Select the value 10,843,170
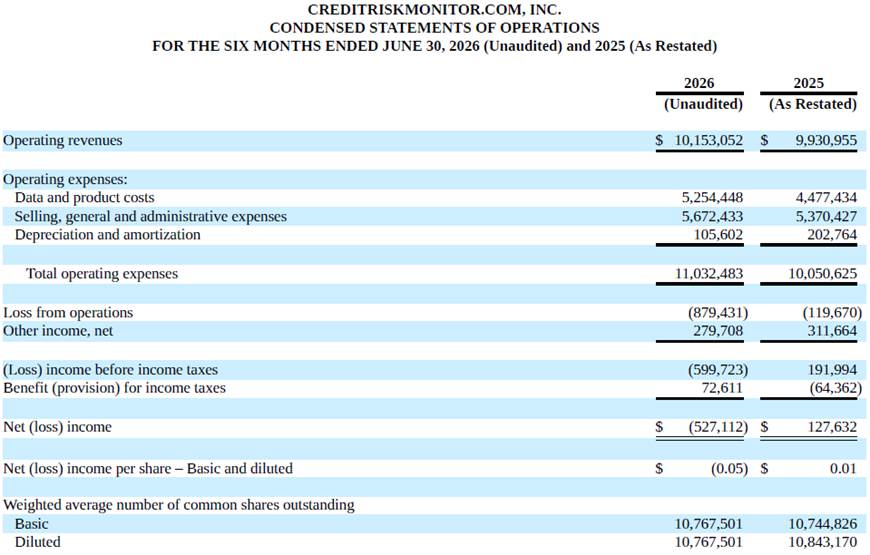Screen dimensions: 870x555 pyautogui.click(x=823, y=542)
